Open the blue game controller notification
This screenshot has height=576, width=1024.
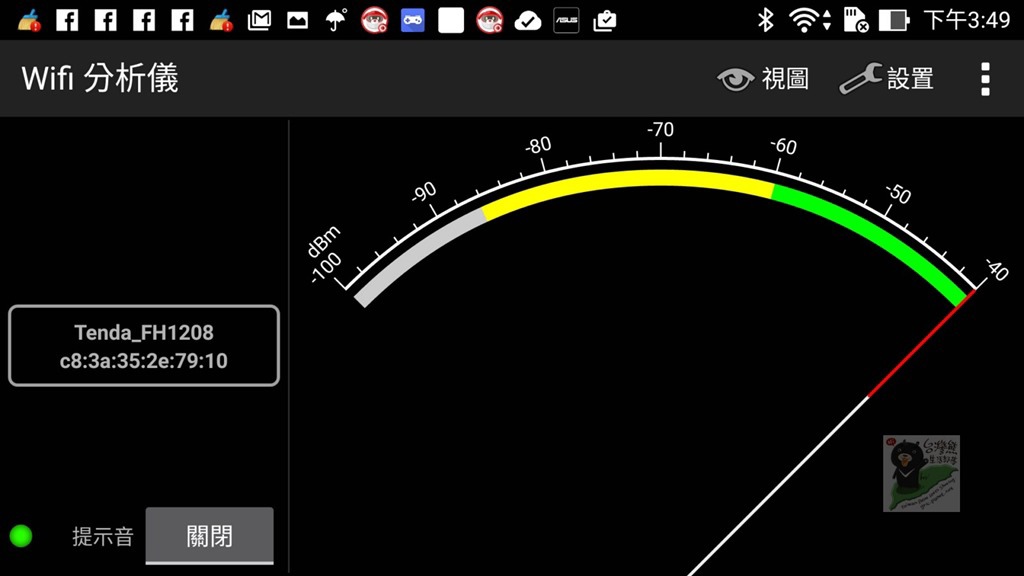pos(413,20)
